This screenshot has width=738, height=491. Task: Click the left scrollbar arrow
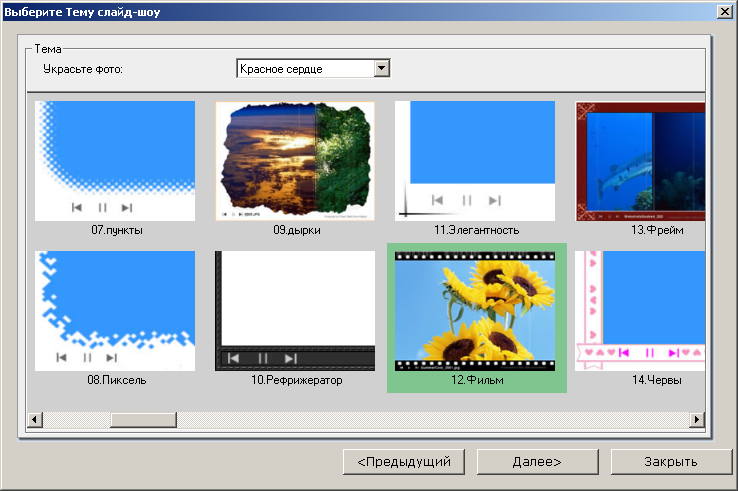click(x=35, y=419)
